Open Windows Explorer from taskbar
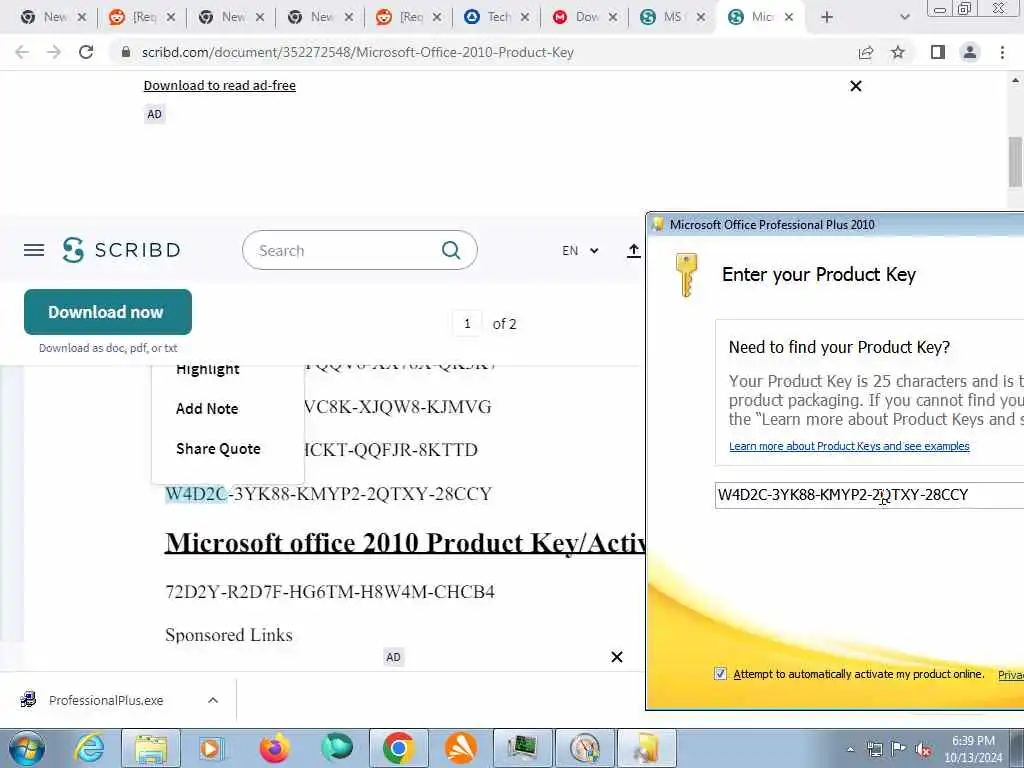This screenshot has width=1024, height=768. pyautogui.click(x=151, y=748)
